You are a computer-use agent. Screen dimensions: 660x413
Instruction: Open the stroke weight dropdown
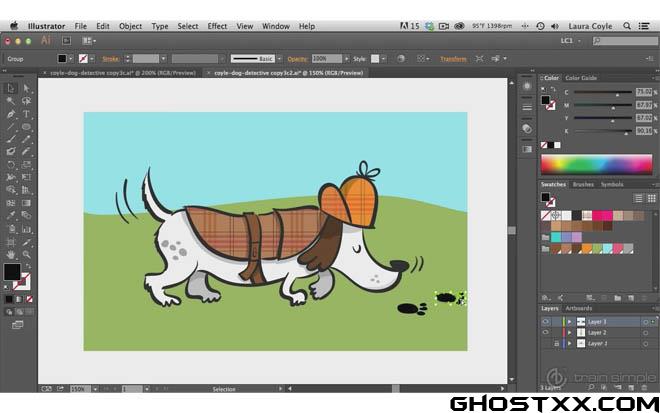coord(163,59)
